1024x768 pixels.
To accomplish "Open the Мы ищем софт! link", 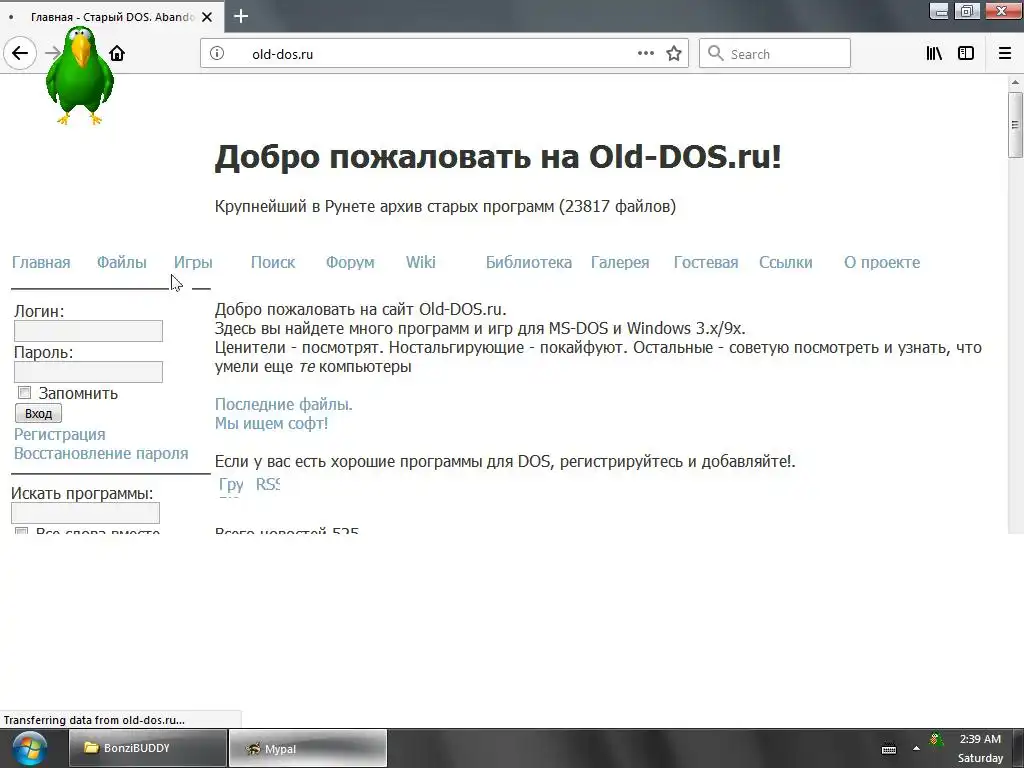I will pos(271,423).
